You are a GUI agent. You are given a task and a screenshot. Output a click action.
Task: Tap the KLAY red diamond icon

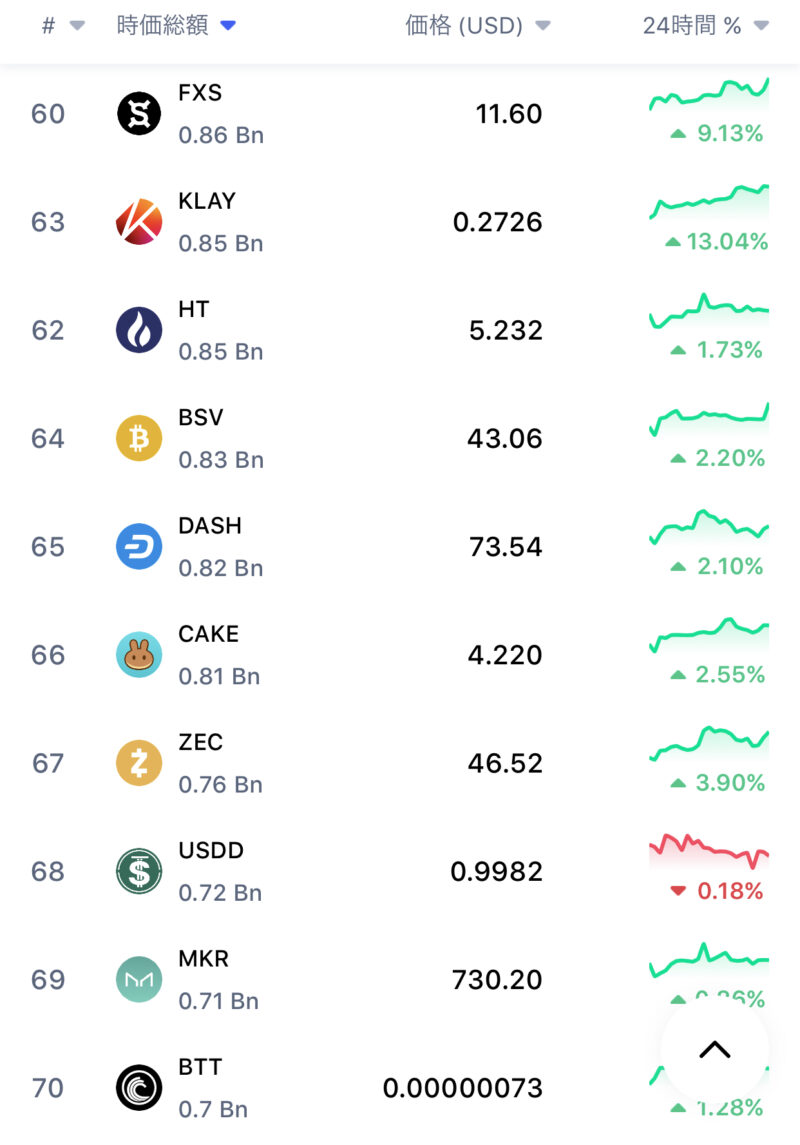[139, 222]
